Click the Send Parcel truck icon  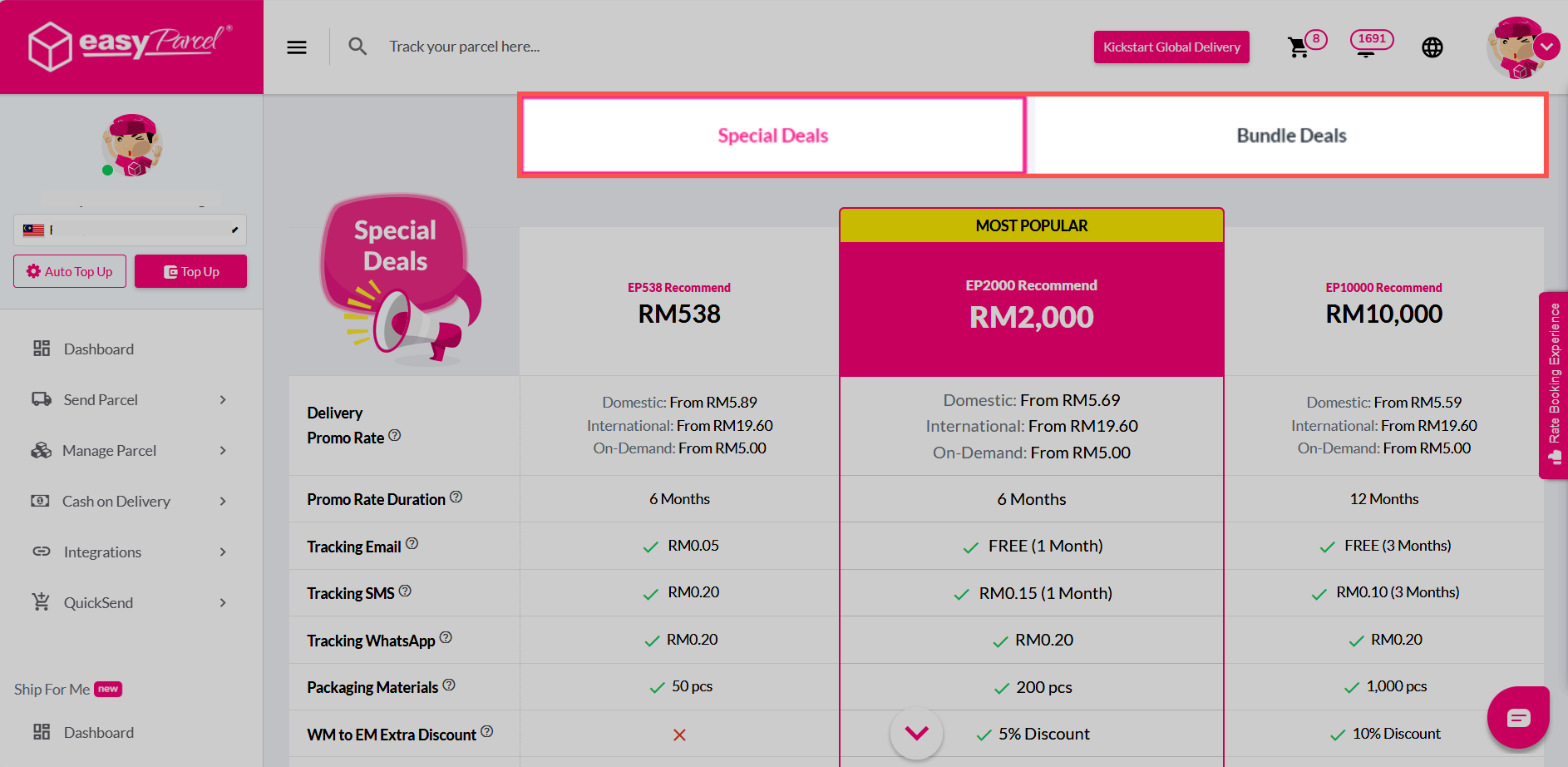pyautogui.click(x=42, y=399)
